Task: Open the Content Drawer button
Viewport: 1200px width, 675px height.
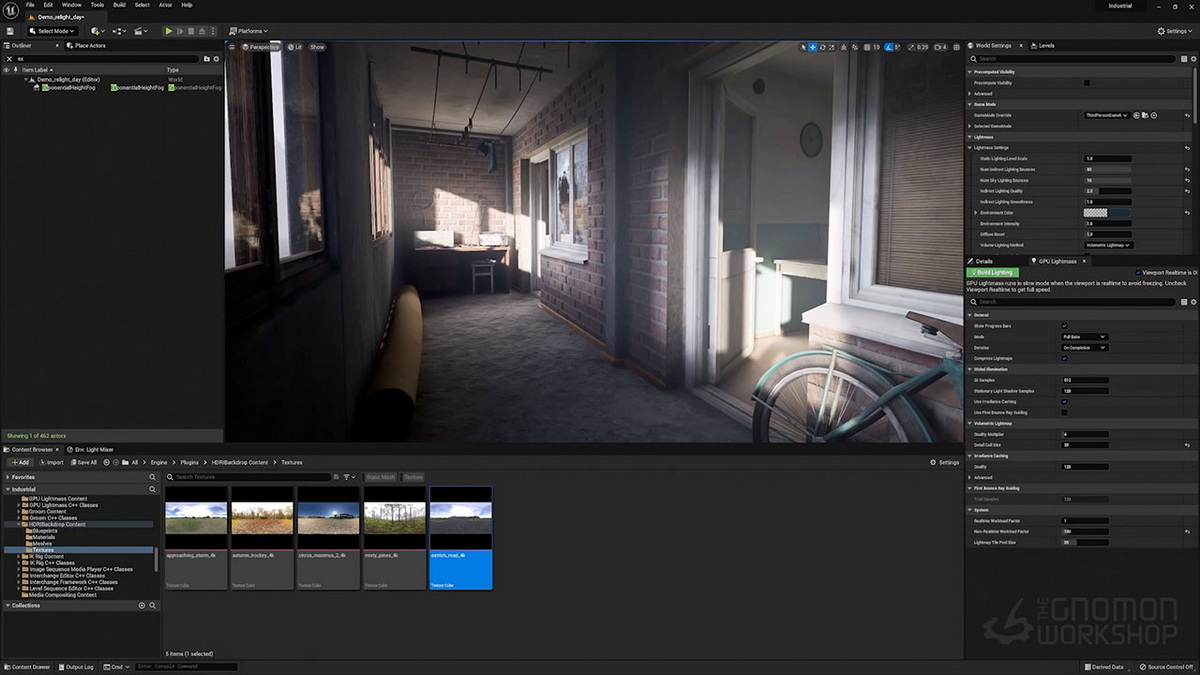Action: pos(28,667)
